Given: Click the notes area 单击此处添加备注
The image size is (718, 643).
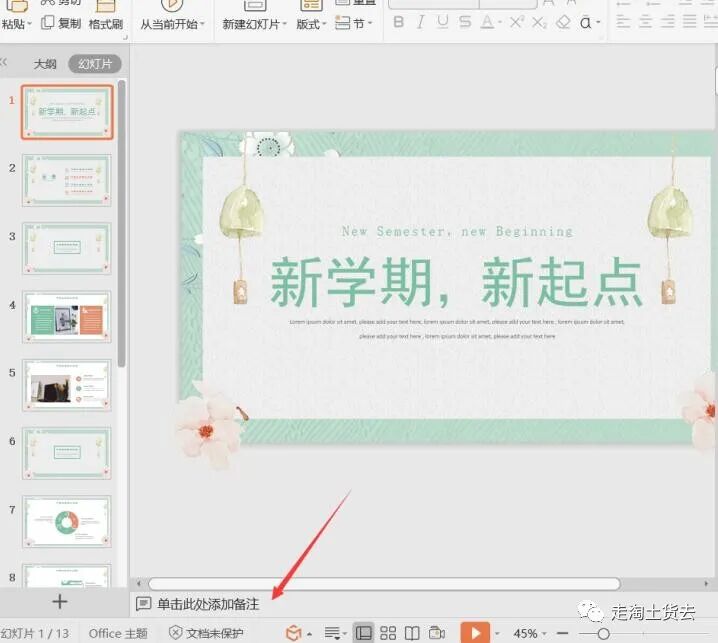Looking at the screenshot, I should (208, 604).
